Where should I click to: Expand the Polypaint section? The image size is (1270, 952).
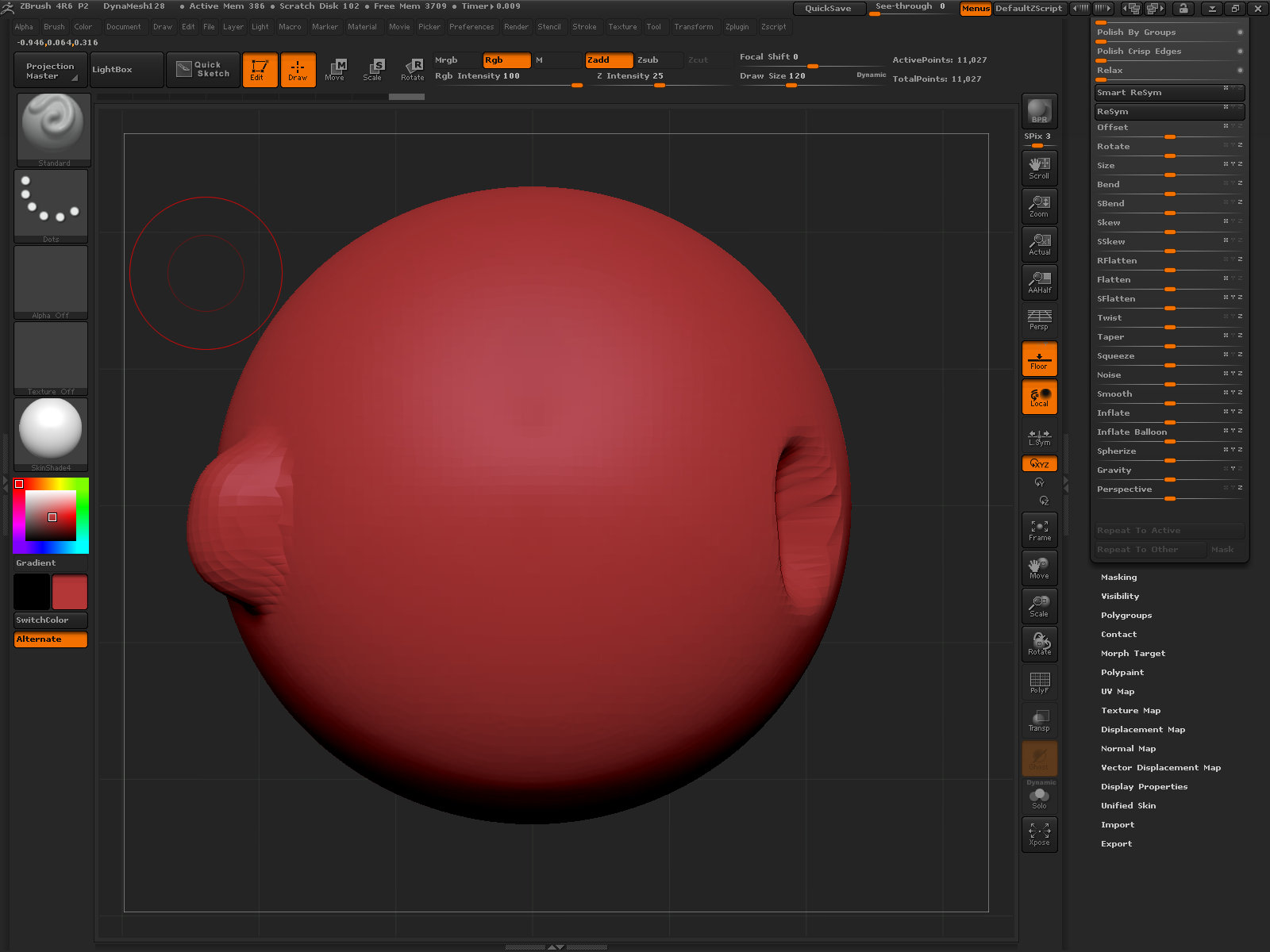1122,672
